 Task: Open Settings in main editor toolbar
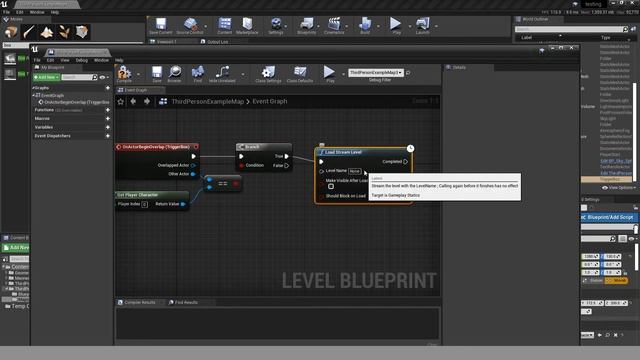tap(276, 25)
